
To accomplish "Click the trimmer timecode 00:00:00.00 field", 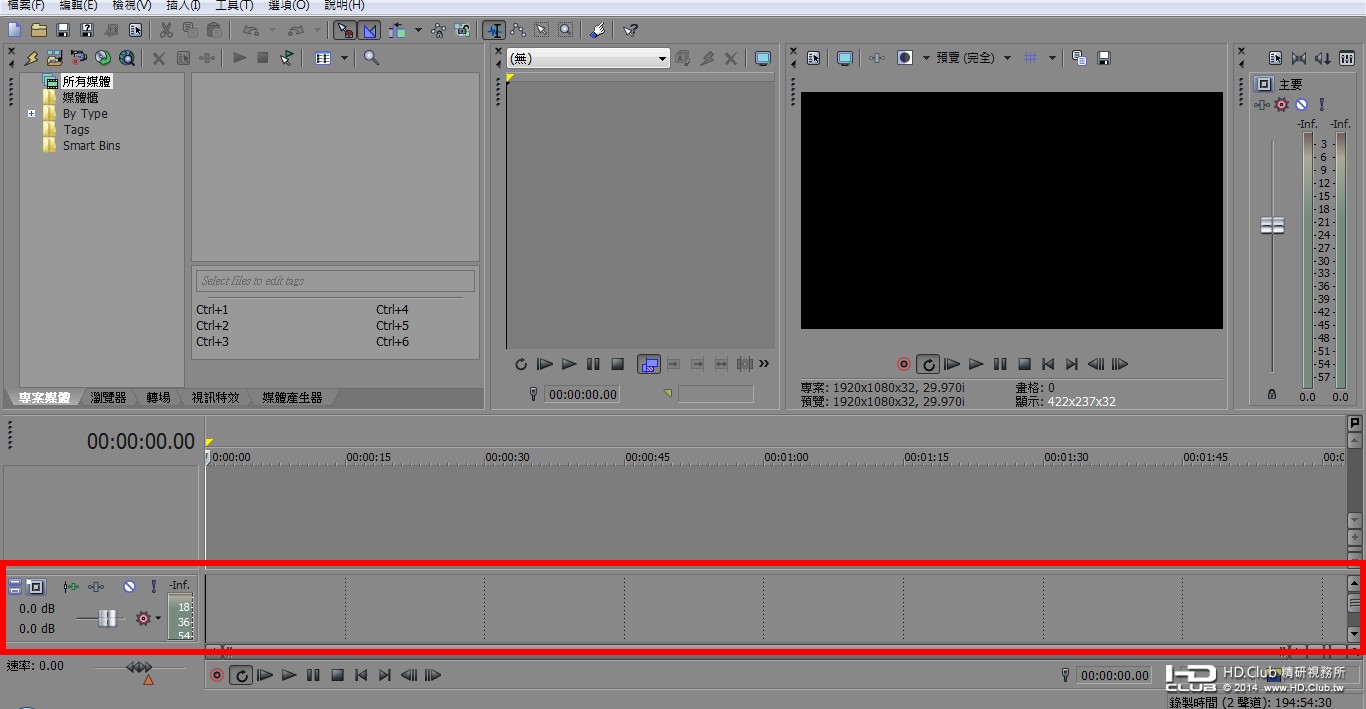I will coord(582,395).
